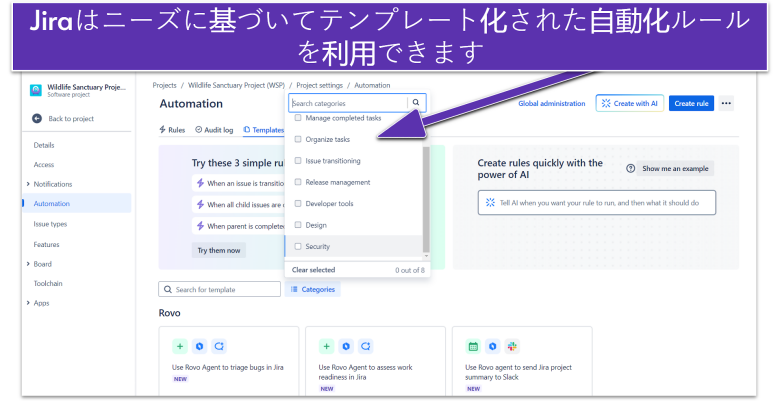Expand the Board sidebar section

[x=28, y=264]
